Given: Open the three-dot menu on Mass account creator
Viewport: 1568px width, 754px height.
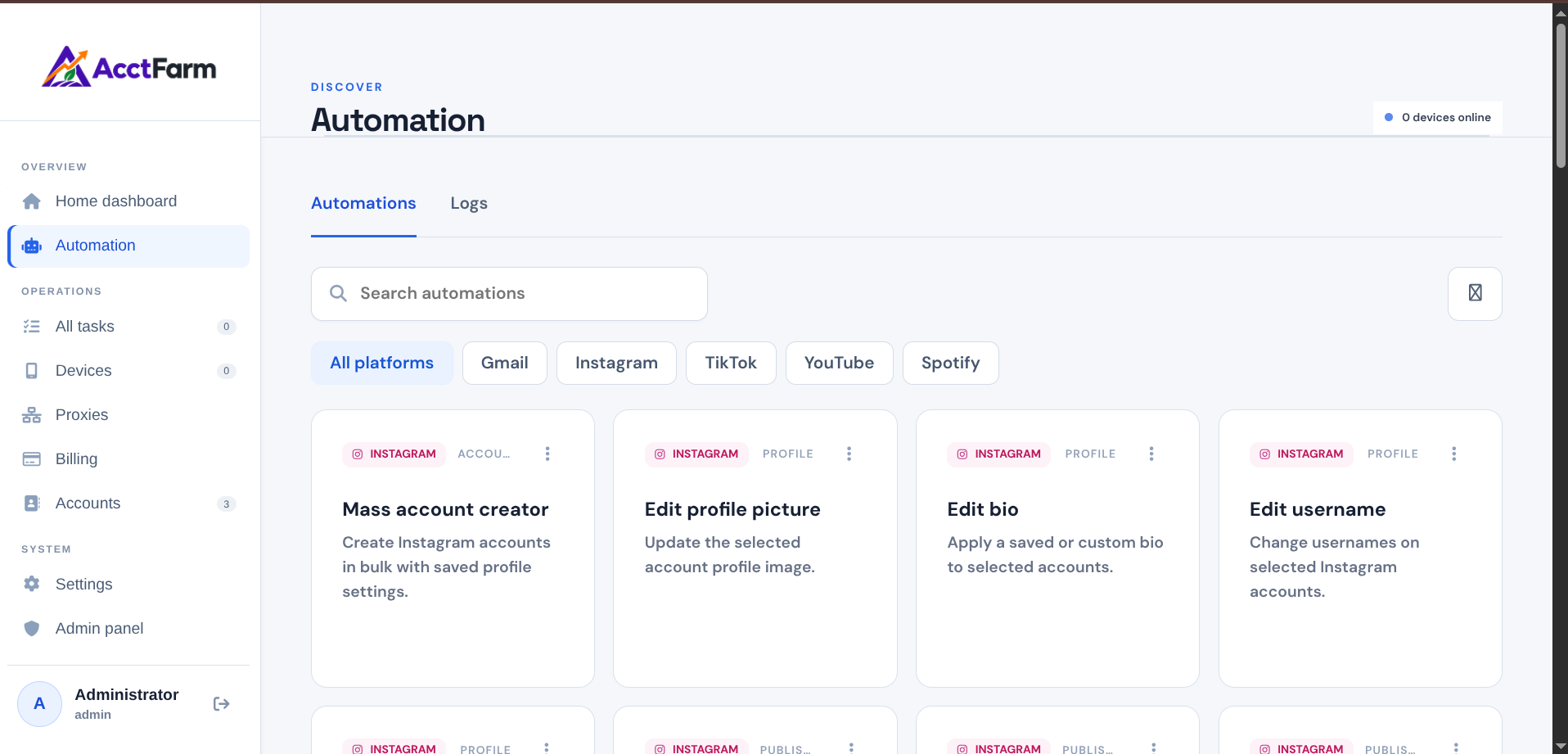Looking at the screenshot, I should coord(547,454).
